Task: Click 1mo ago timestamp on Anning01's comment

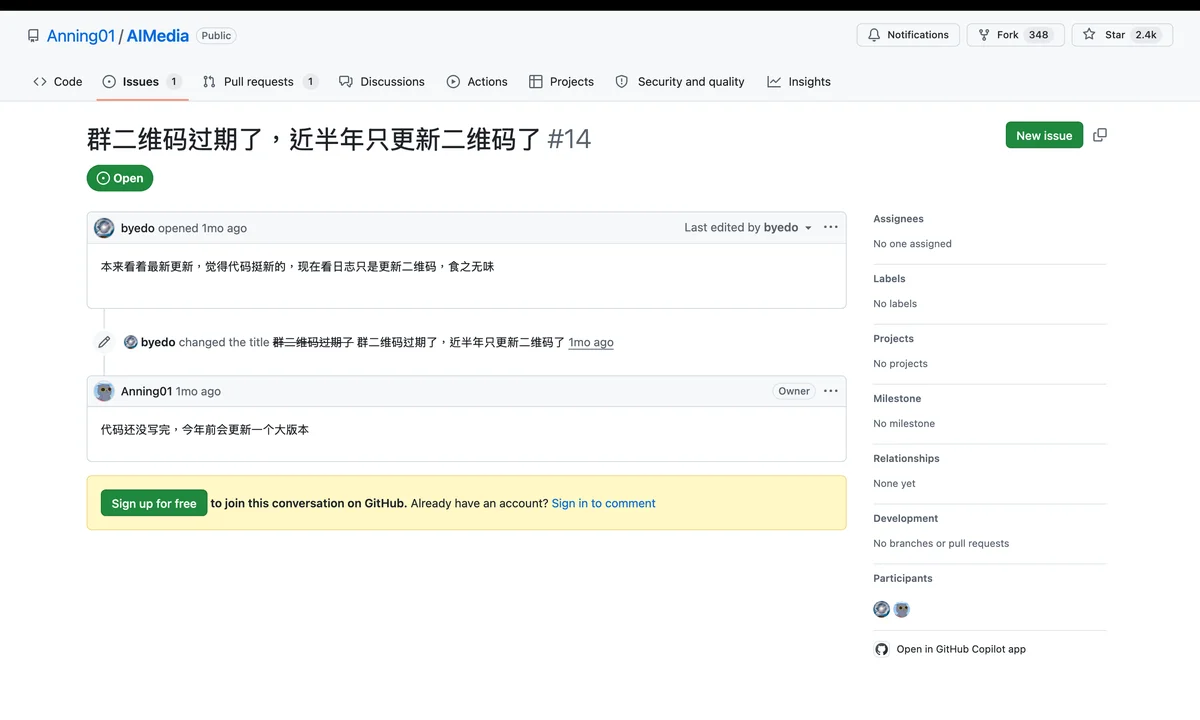Action: point(198,391)
